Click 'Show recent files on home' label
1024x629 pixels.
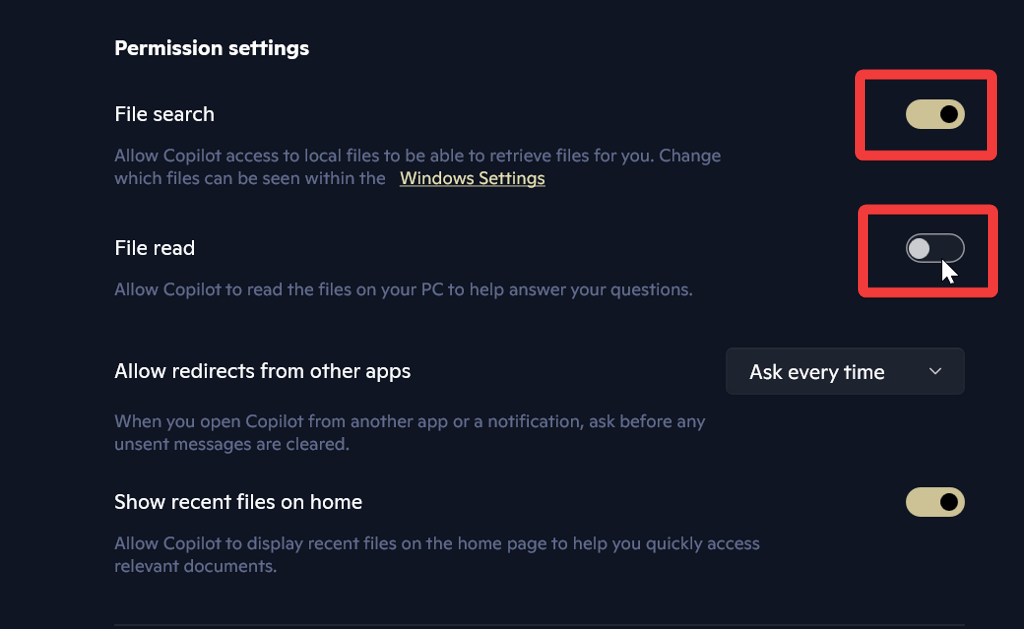pyautogui.click(x=238, y=502)
